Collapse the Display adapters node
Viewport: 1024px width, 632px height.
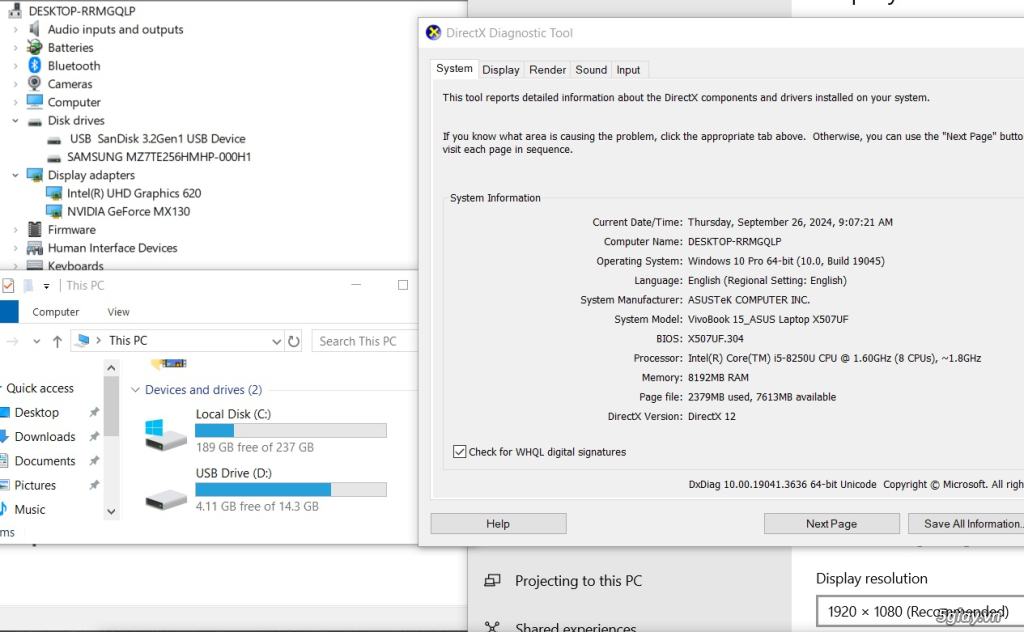16,175
